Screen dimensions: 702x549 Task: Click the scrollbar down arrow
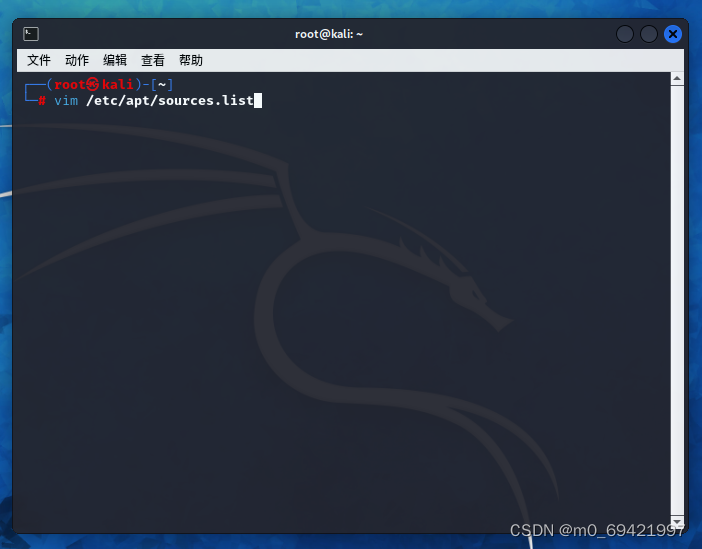(677, 522)
